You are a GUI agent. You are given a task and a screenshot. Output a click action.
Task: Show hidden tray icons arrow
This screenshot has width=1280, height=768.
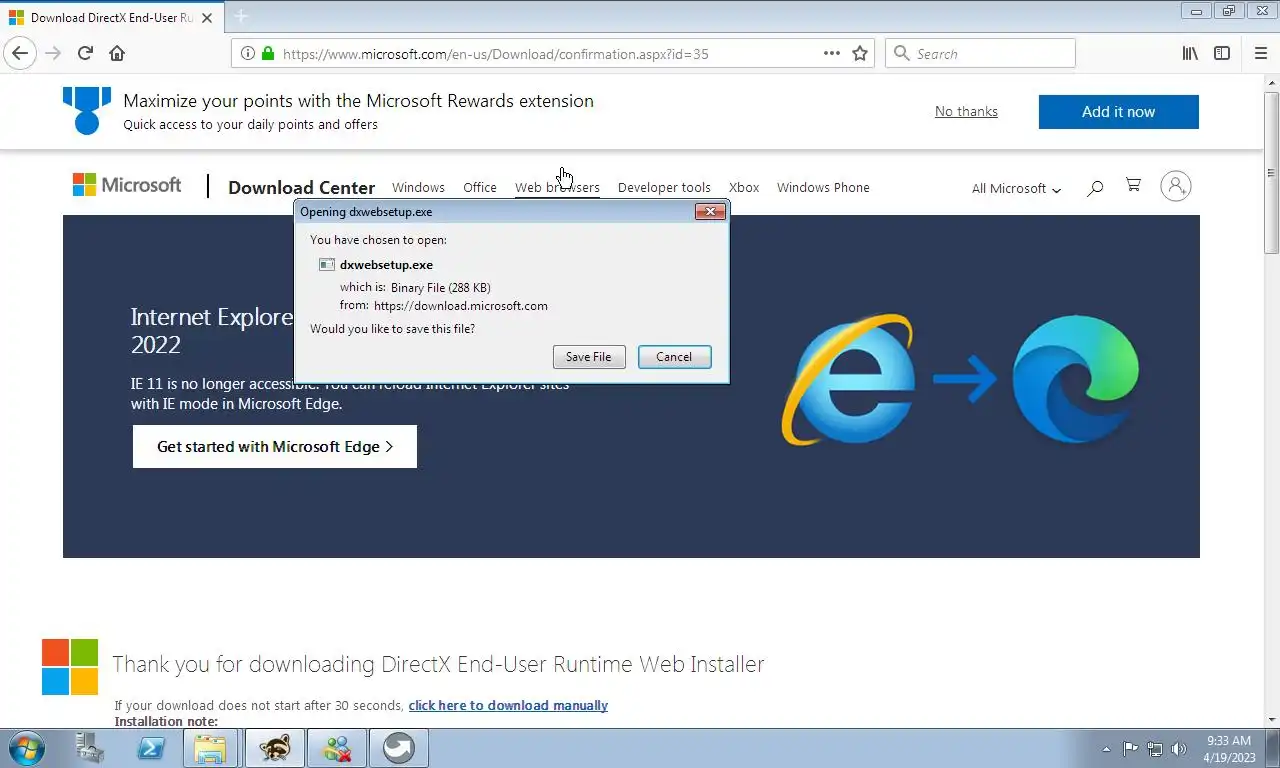(x=1106, y=749)
